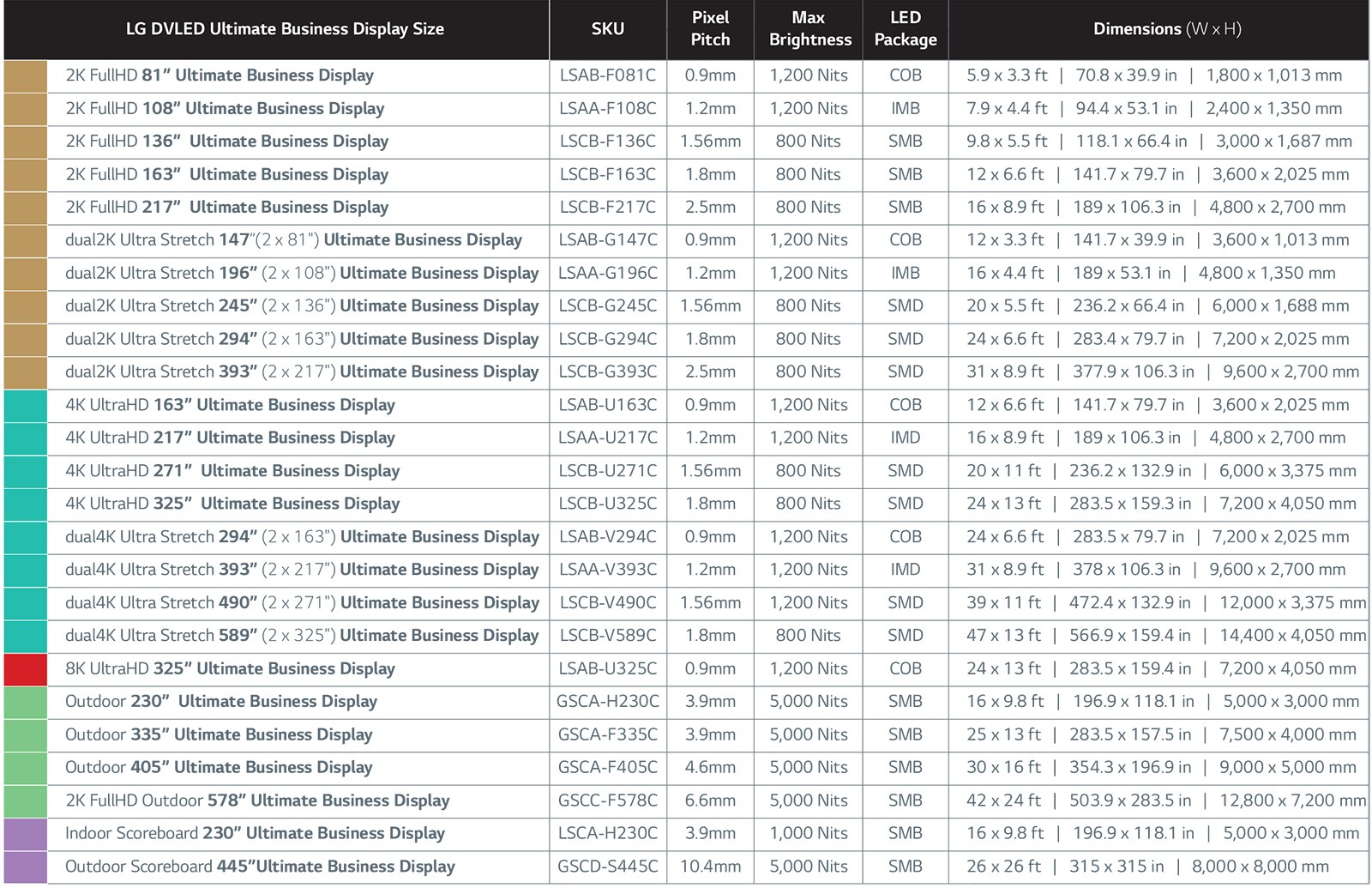Image resolution: width=1372 pixels, height=888 pixels.
Task: Click the Max Brightness column header
Action: point(808,29)
